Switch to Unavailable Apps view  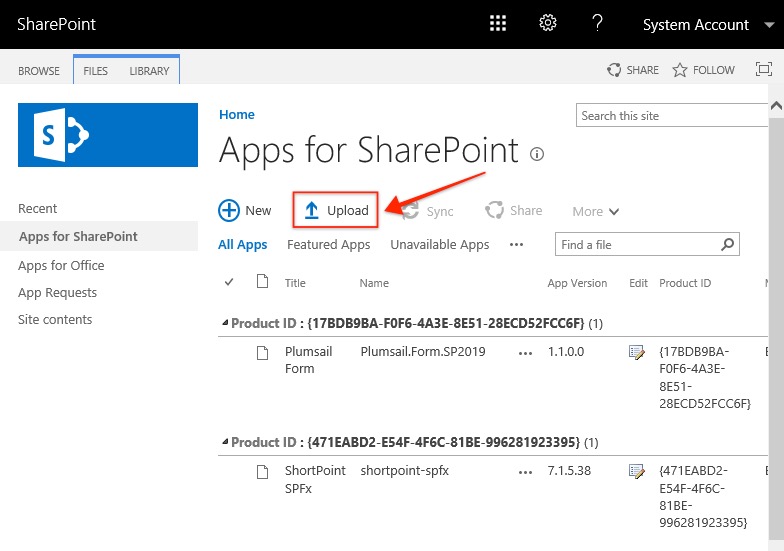(440, 244)
